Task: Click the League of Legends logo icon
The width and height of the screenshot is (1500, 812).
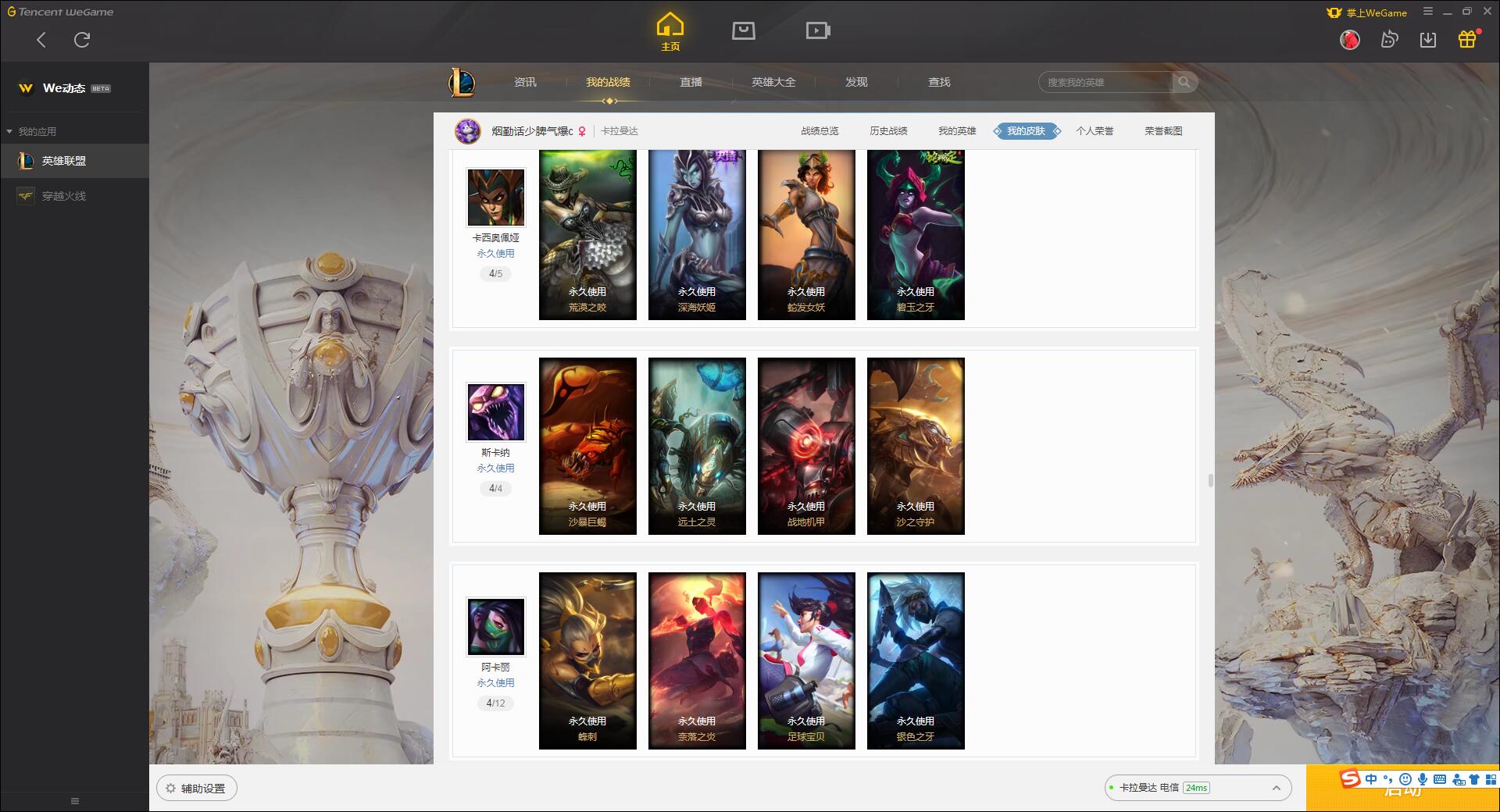Action: (x=462, y=82)
